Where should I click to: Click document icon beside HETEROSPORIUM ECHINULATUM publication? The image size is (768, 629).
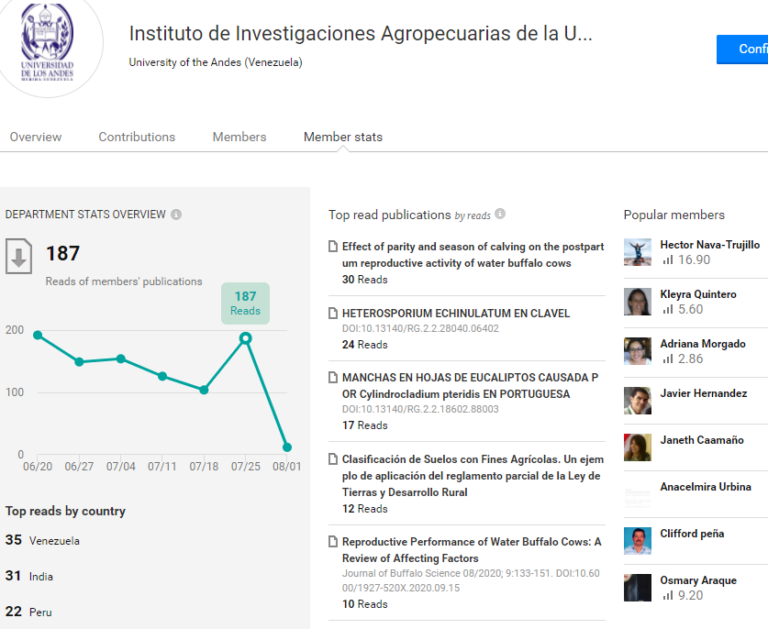point(333,313)
